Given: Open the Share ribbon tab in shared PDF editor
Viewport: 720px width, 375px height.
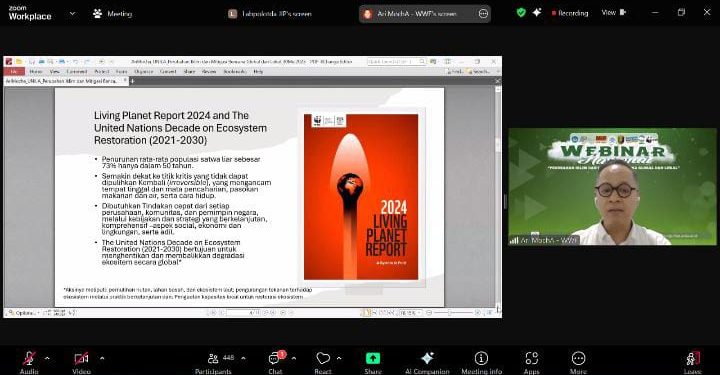Looking at the screenshot, I should [189, 72].
